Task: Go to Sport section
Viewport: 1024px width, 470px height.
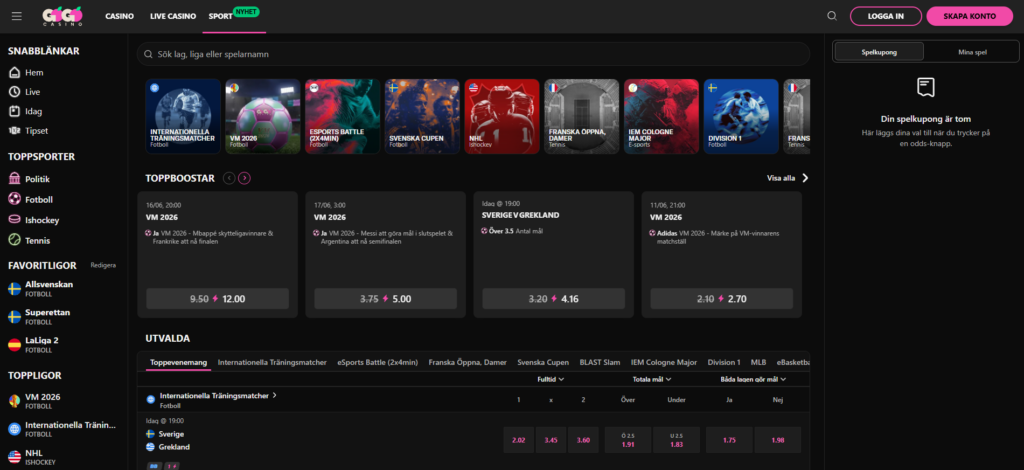Action: click(221, 16)
